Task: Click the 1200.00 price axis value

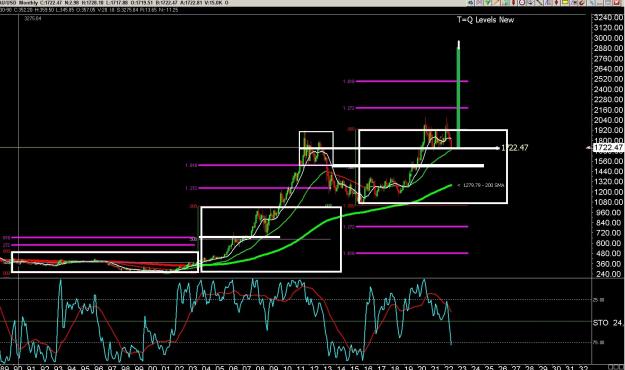Action: pos(608,192)
